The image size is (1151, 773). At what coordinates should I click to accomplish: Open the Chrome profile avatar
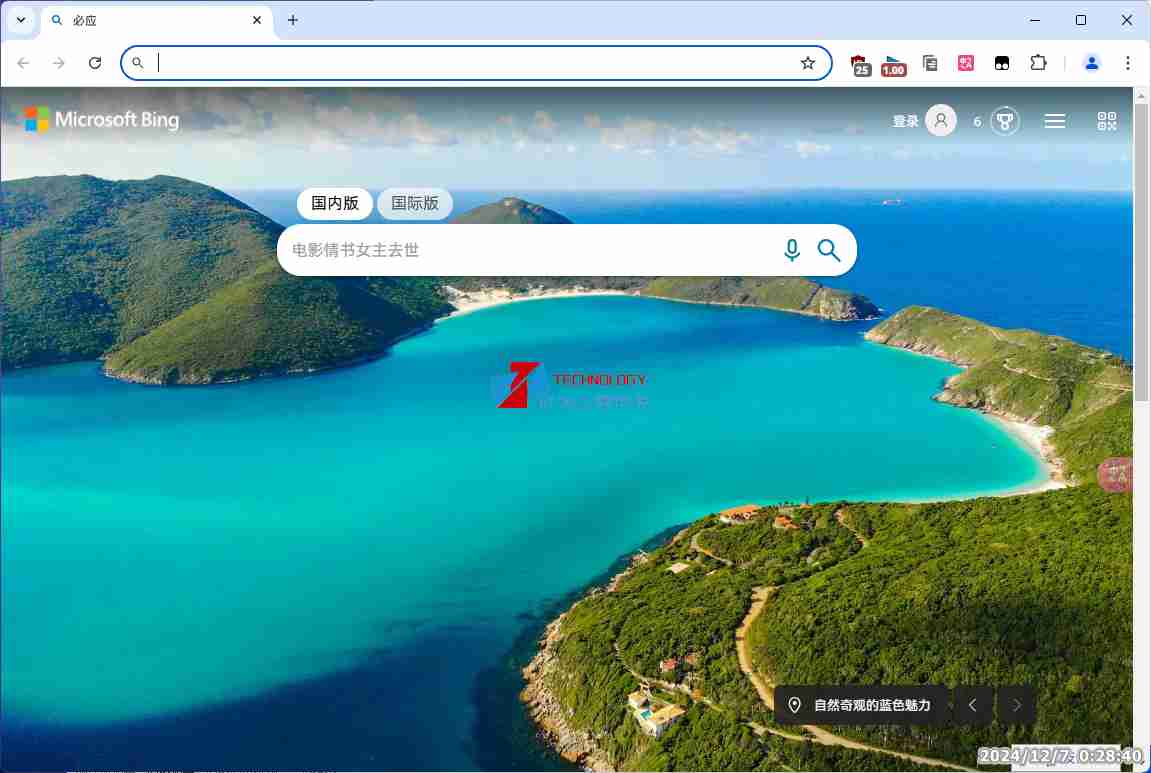point(1092,63)
